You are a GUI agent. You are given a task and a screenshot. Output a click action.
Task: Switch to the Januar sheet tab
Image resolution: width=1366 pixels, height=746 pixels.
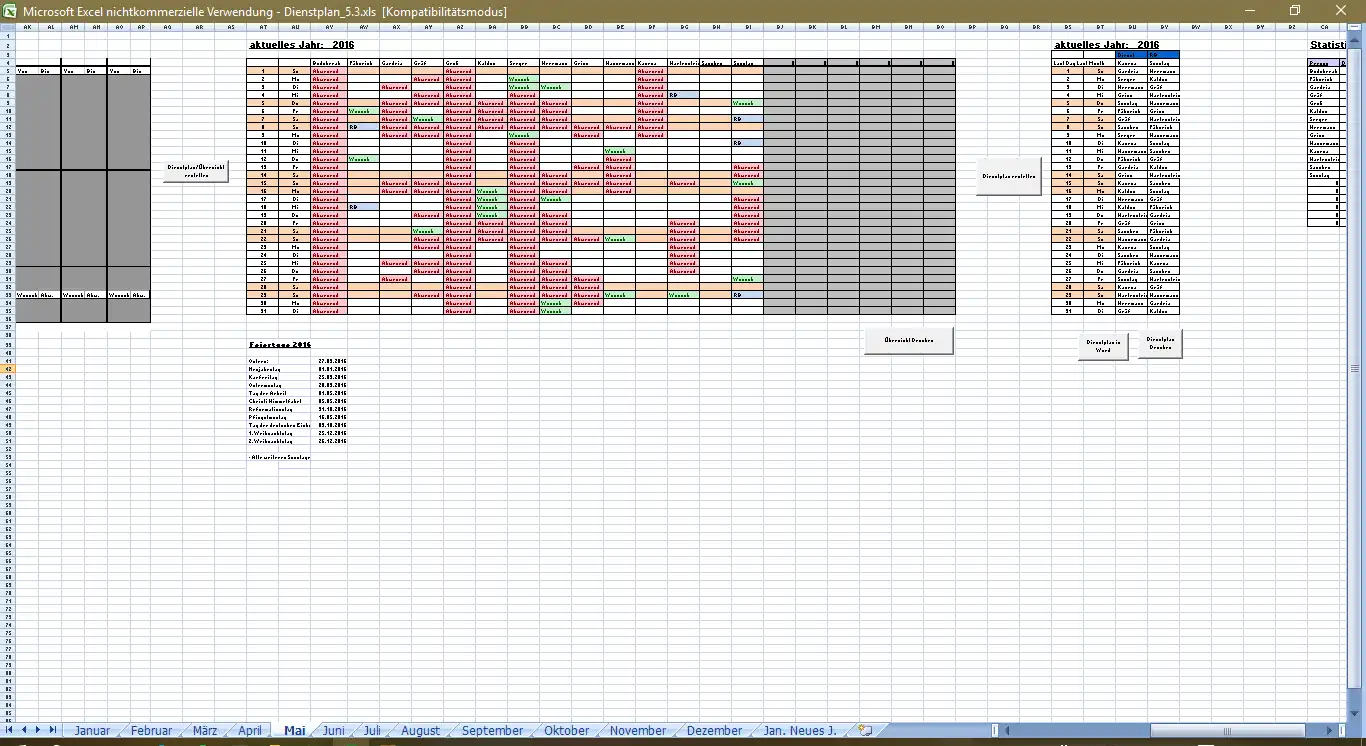pyautogui.click(x=92, y=731)
